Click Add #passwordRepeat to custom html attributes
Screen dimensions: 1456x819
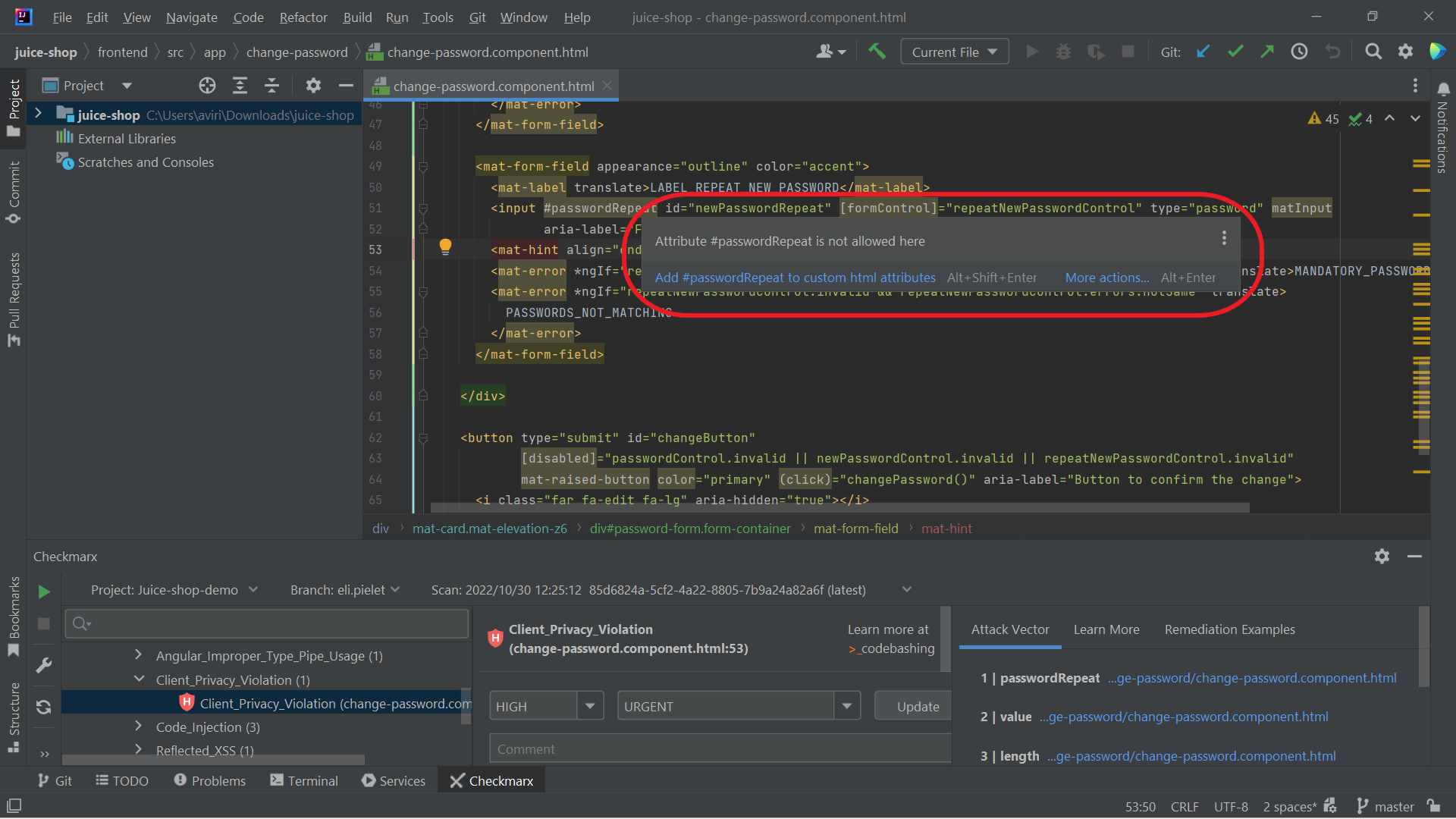tap(795, 278)
